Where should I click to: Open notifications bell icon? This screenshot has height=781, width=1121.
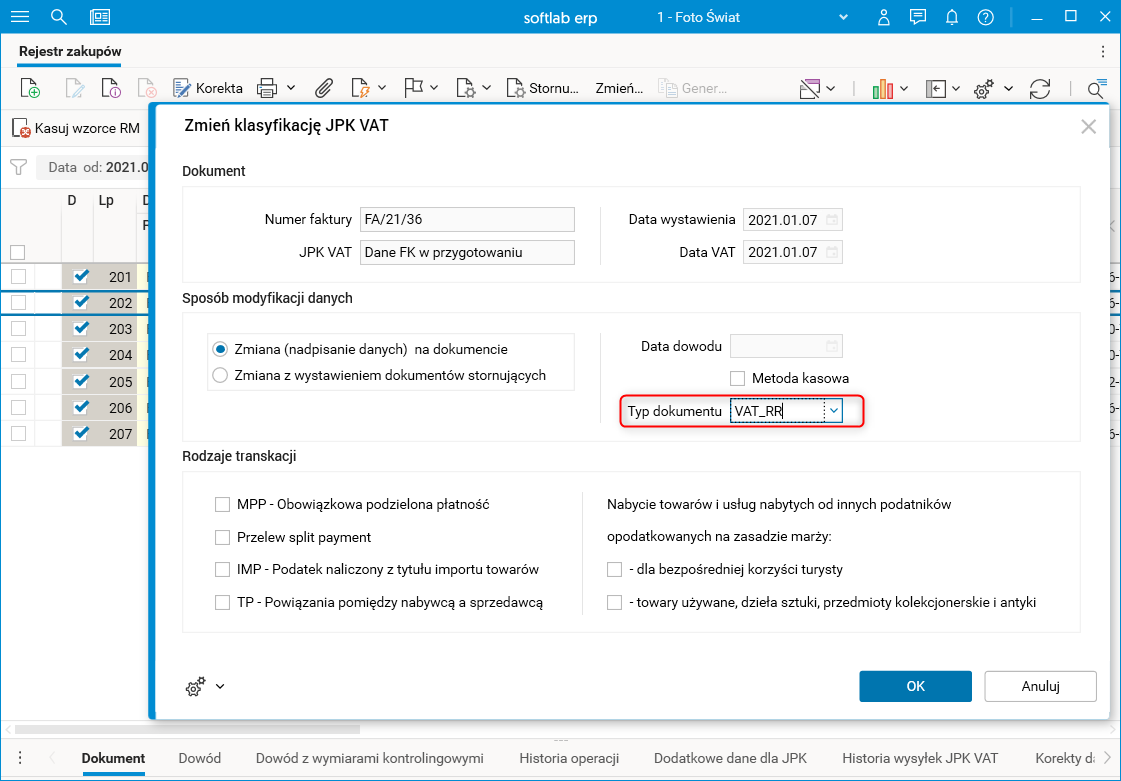pyautogui.click(x=952, y=17)
